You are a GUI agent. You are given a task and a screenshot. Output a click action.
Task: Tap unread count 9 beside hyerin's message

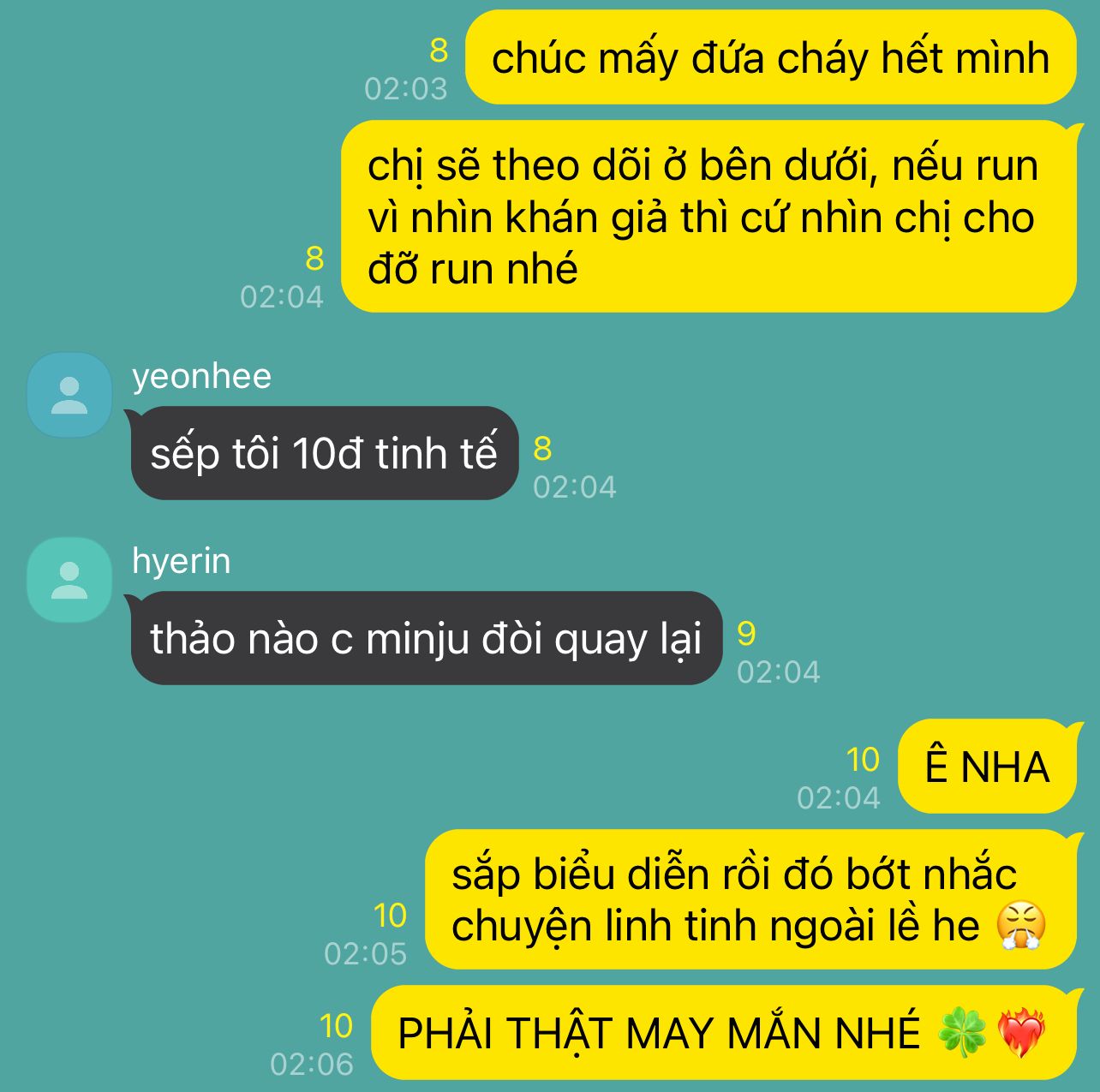[x=746, y=633]
